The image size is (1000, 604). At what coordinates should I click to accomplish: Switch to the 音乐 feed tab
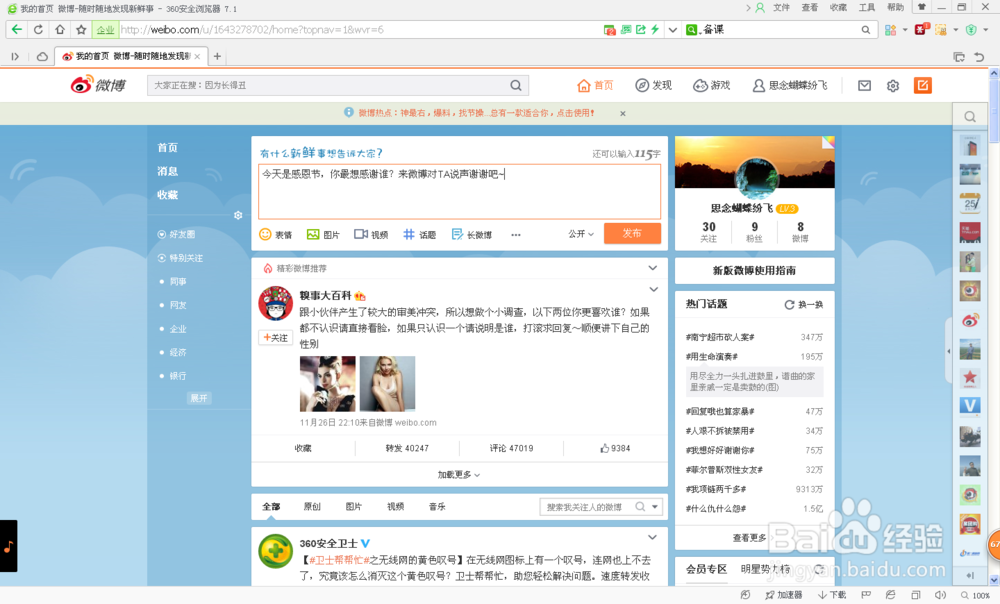[x=437, y=506]
